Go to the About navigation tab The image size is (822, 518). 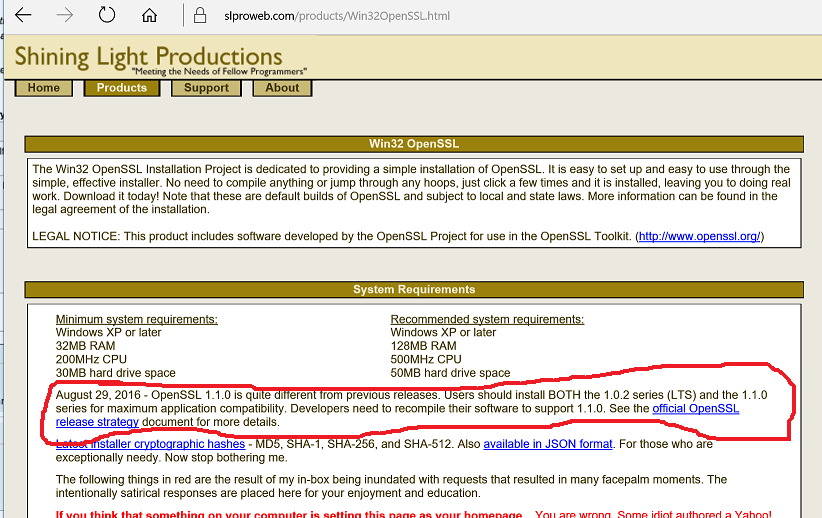pyautogui.click(x=282, y=88)
